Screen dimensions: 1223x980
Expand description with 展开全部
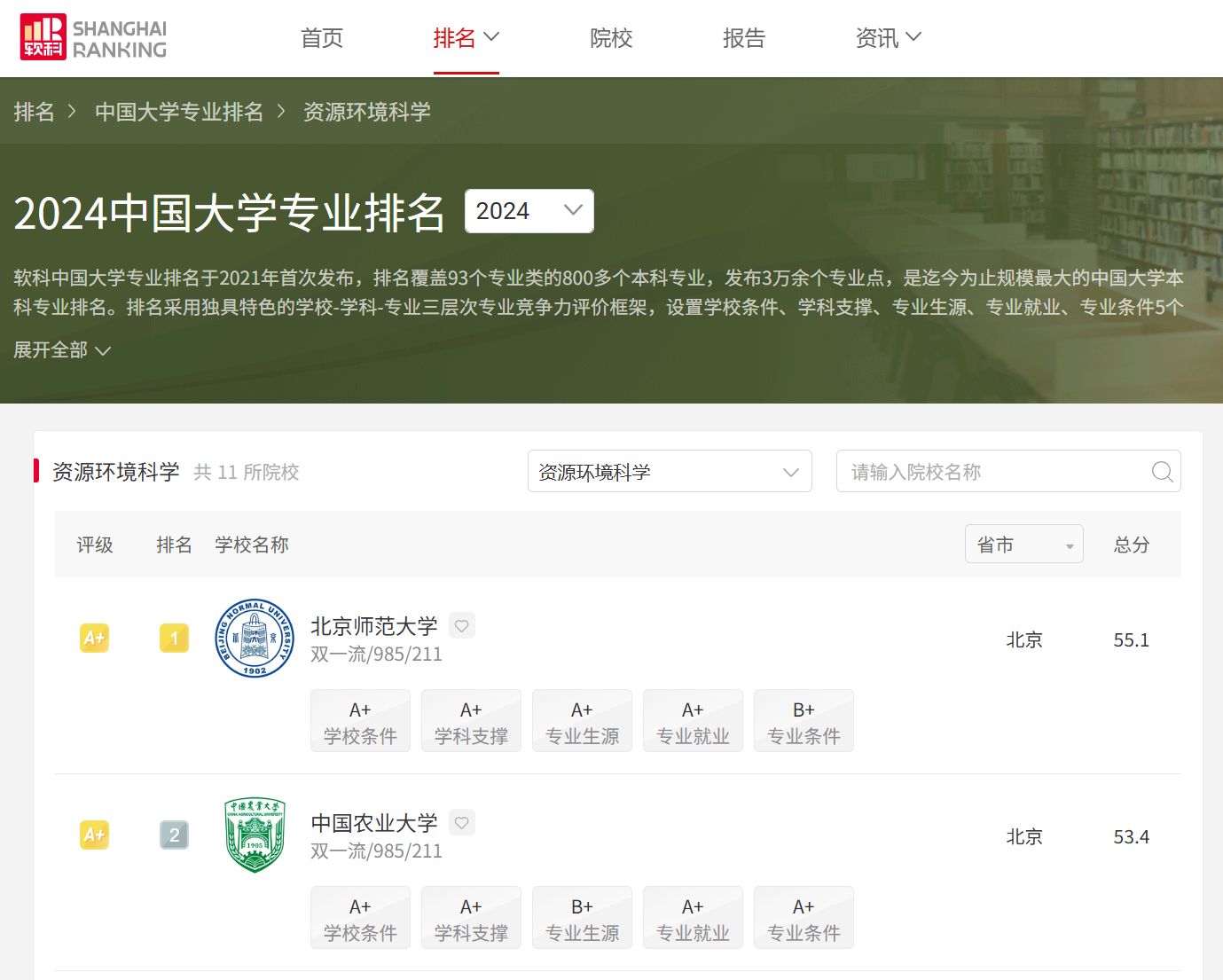click(x=61, y=350)
